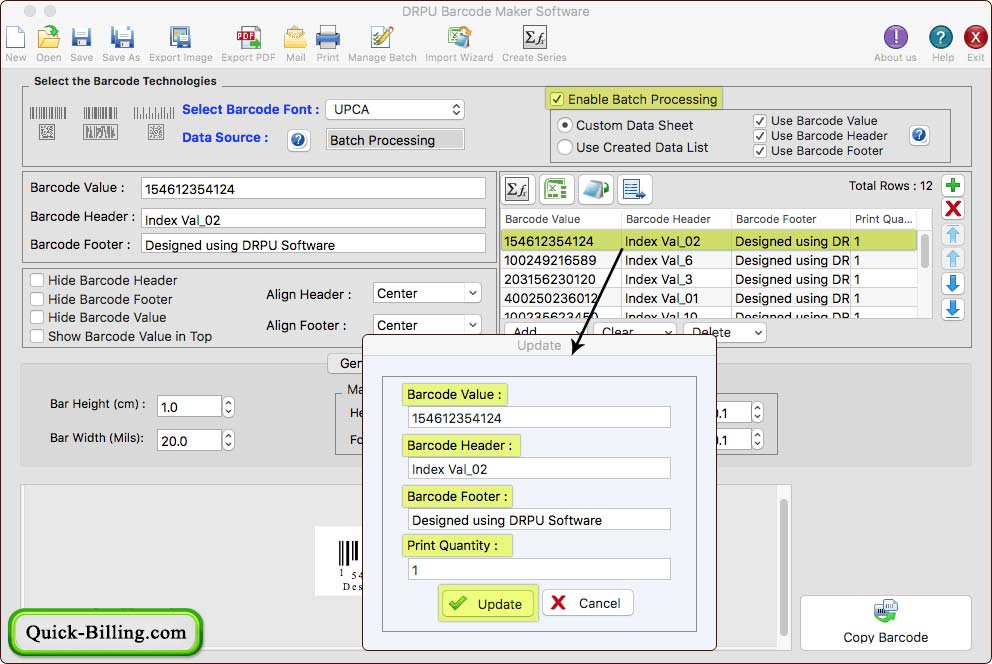Click the main Barcode Header input field
The image size is (992, 664).
pyautogui.click(x=313, y=219)
